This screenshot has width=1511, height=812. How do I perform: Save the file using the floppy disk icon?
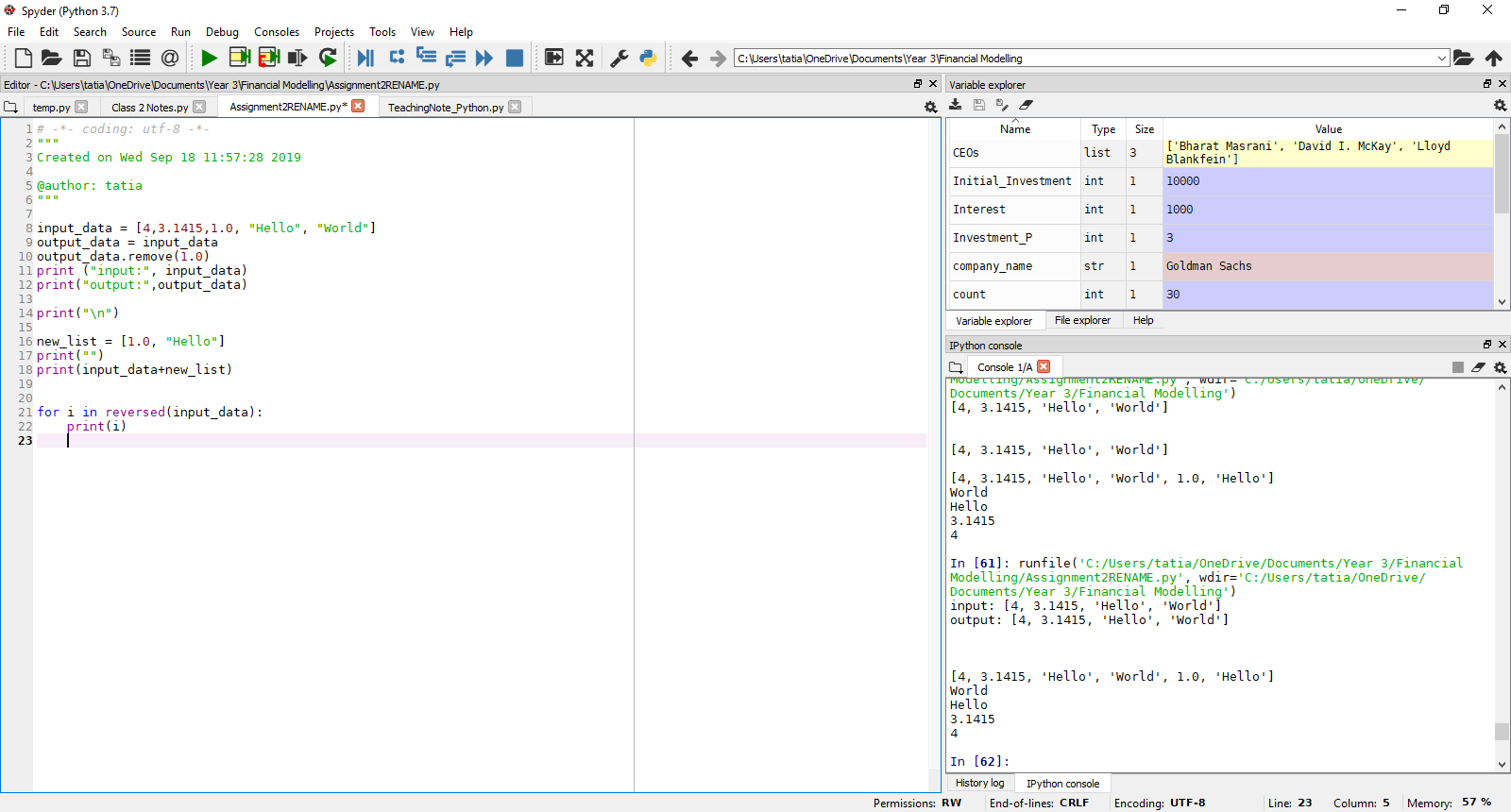(82, 59)
